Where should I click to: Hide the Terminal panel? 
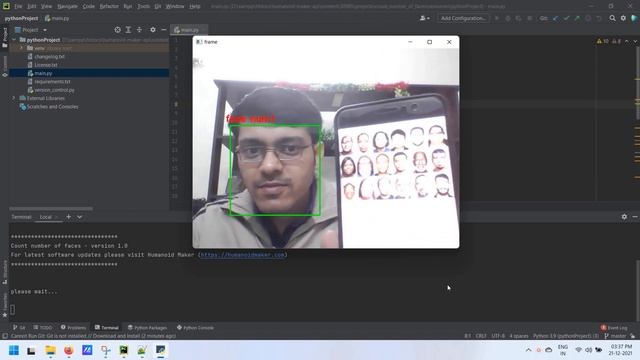coord(635,217)
